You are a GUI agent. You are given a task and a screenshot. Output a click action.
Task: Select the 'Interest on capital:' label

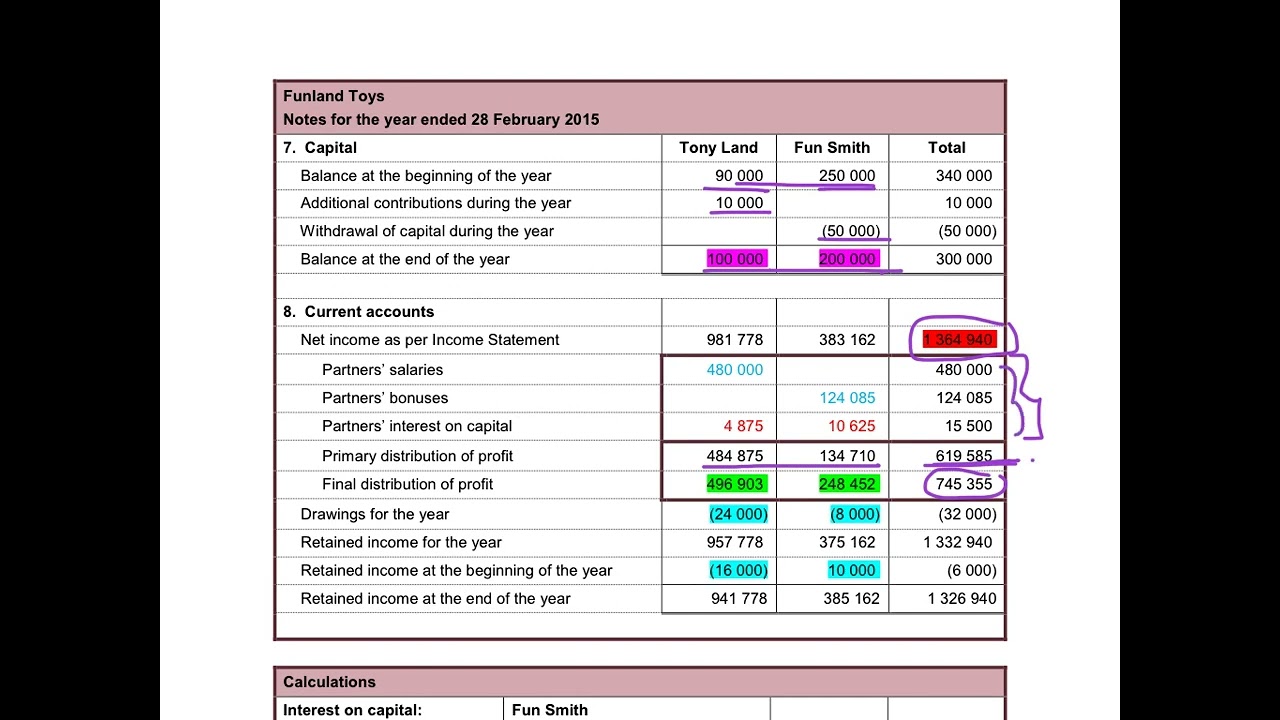tap(352, 710)
